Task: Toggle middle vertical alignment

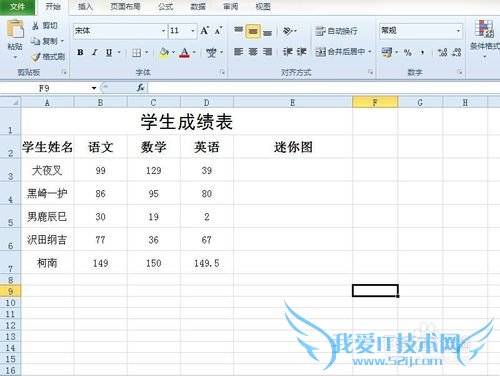Action: coord(253,31)
